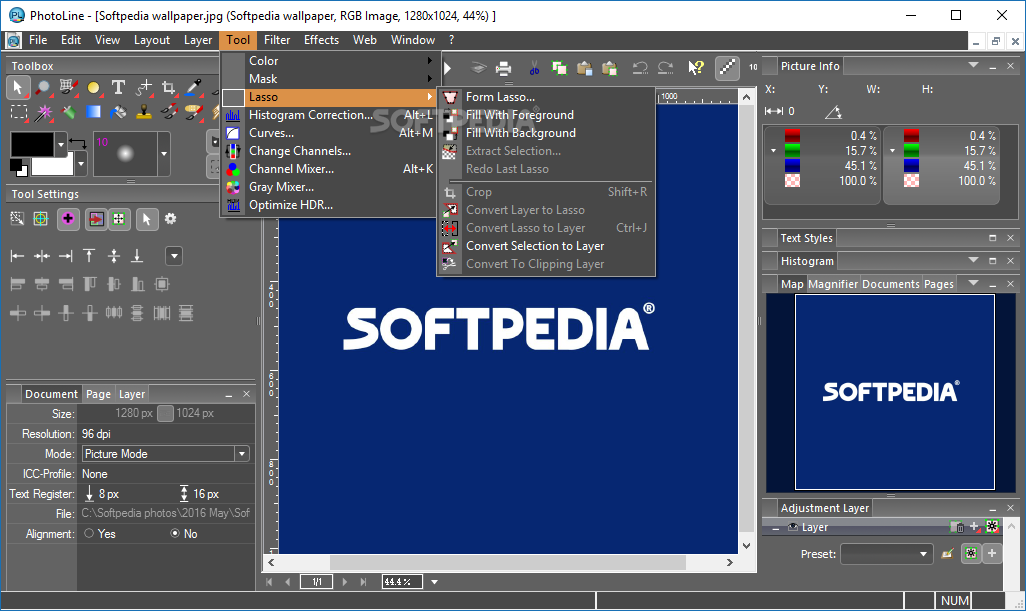Screen dimensions: 1026x611
Task: Click align left edges icon in Tool Settings
Action: coord(18,256)
